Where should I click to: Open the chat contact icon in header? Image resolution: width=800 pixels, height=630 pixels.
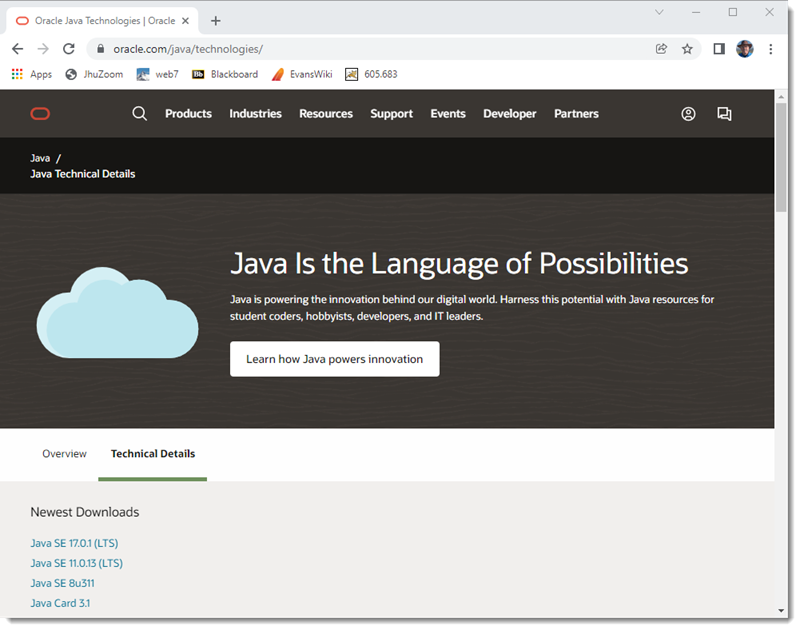pyautogui.click(x=724, y=114)
